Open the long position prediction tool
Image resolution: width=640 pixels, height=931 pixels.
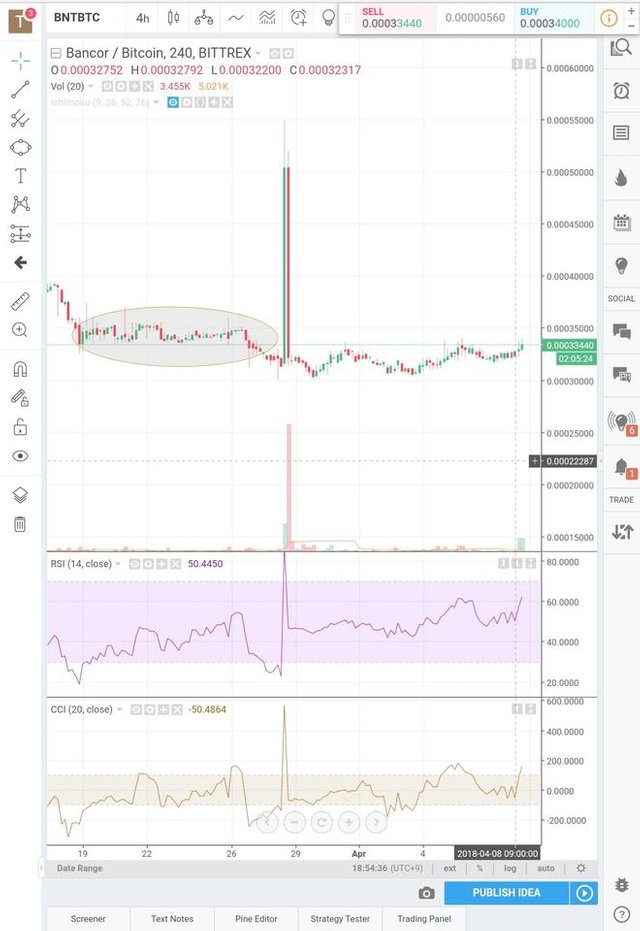point(20,234)
